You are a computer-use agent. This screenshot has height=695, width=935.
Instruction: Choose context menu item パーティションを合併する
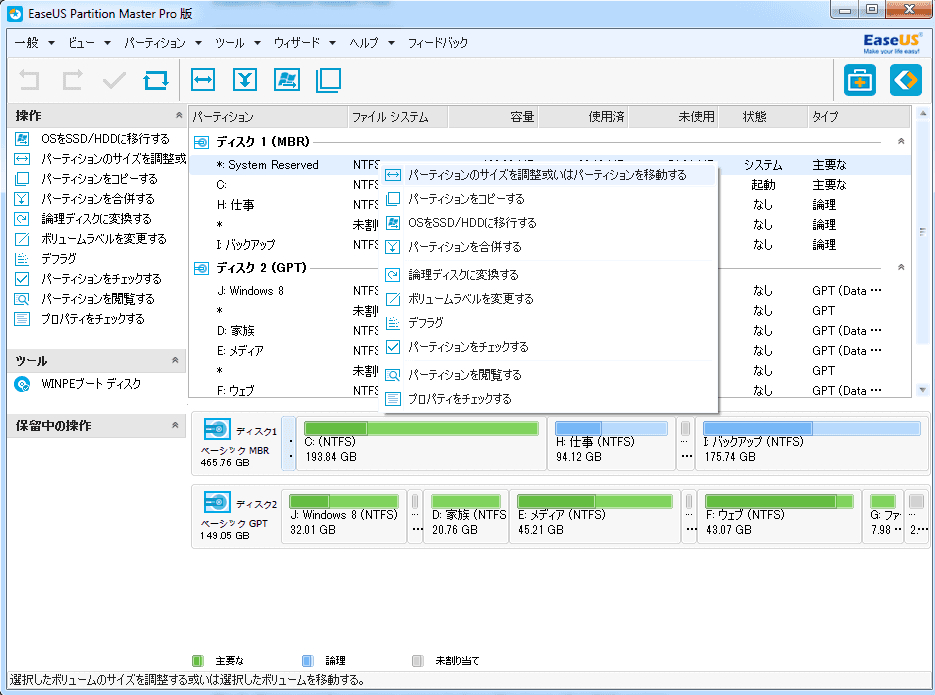[548, 247]
